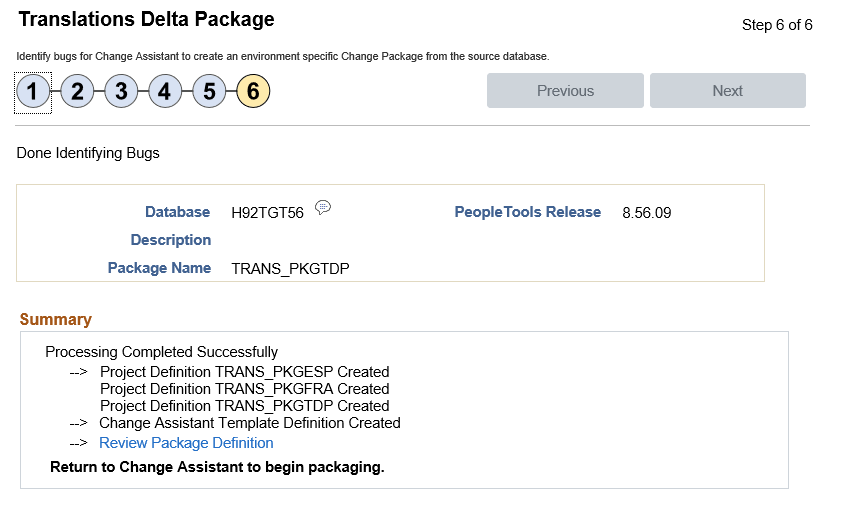This screenshot has width=844, height=508.
Task: Go to wizard step 1 circle
Action: (x=33, y=91)
